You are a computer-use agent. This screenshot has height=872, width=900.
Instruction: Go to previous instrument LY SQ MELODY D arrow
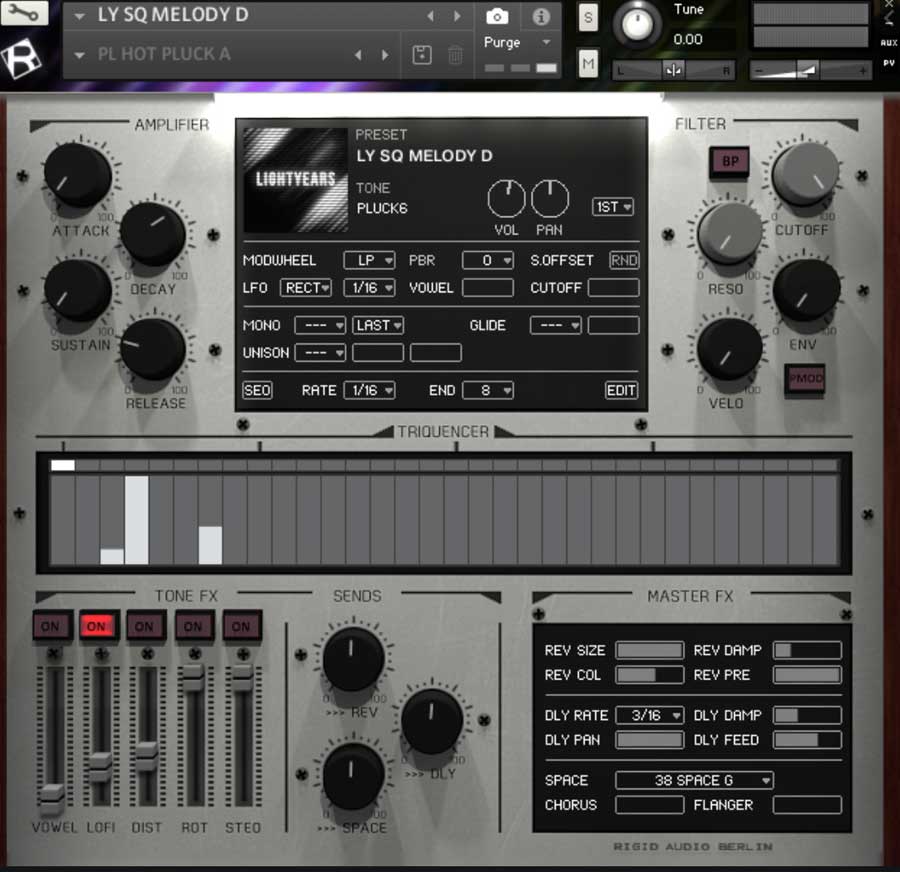point(430,16)
